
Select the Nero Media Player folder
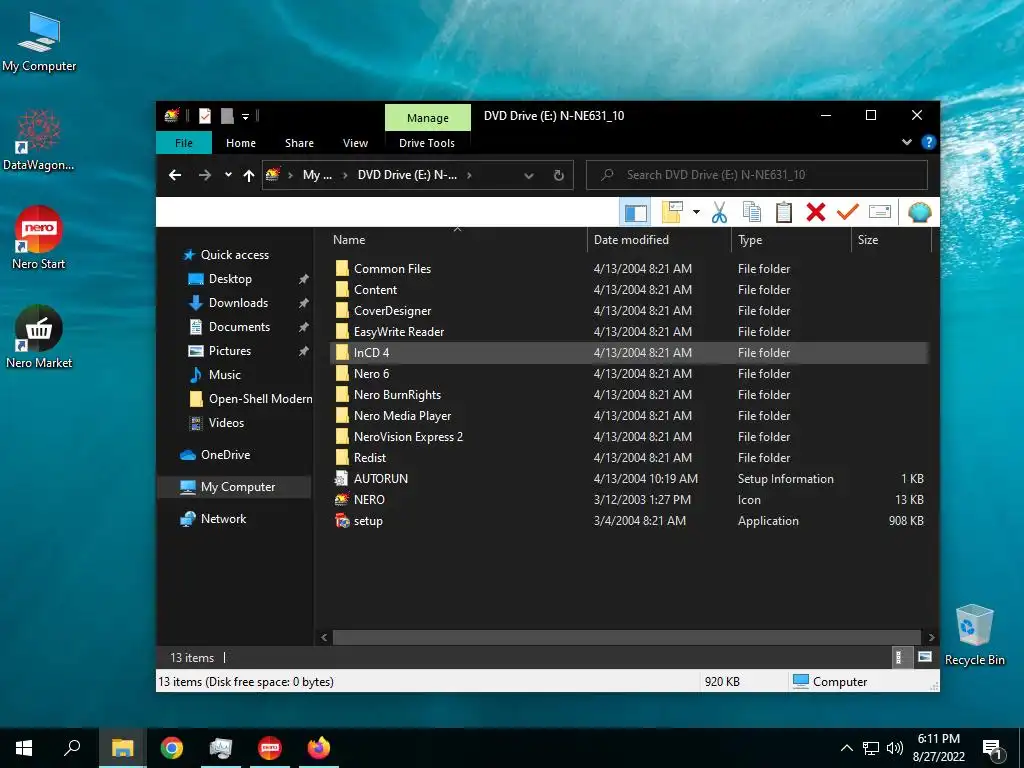[629, 415]
